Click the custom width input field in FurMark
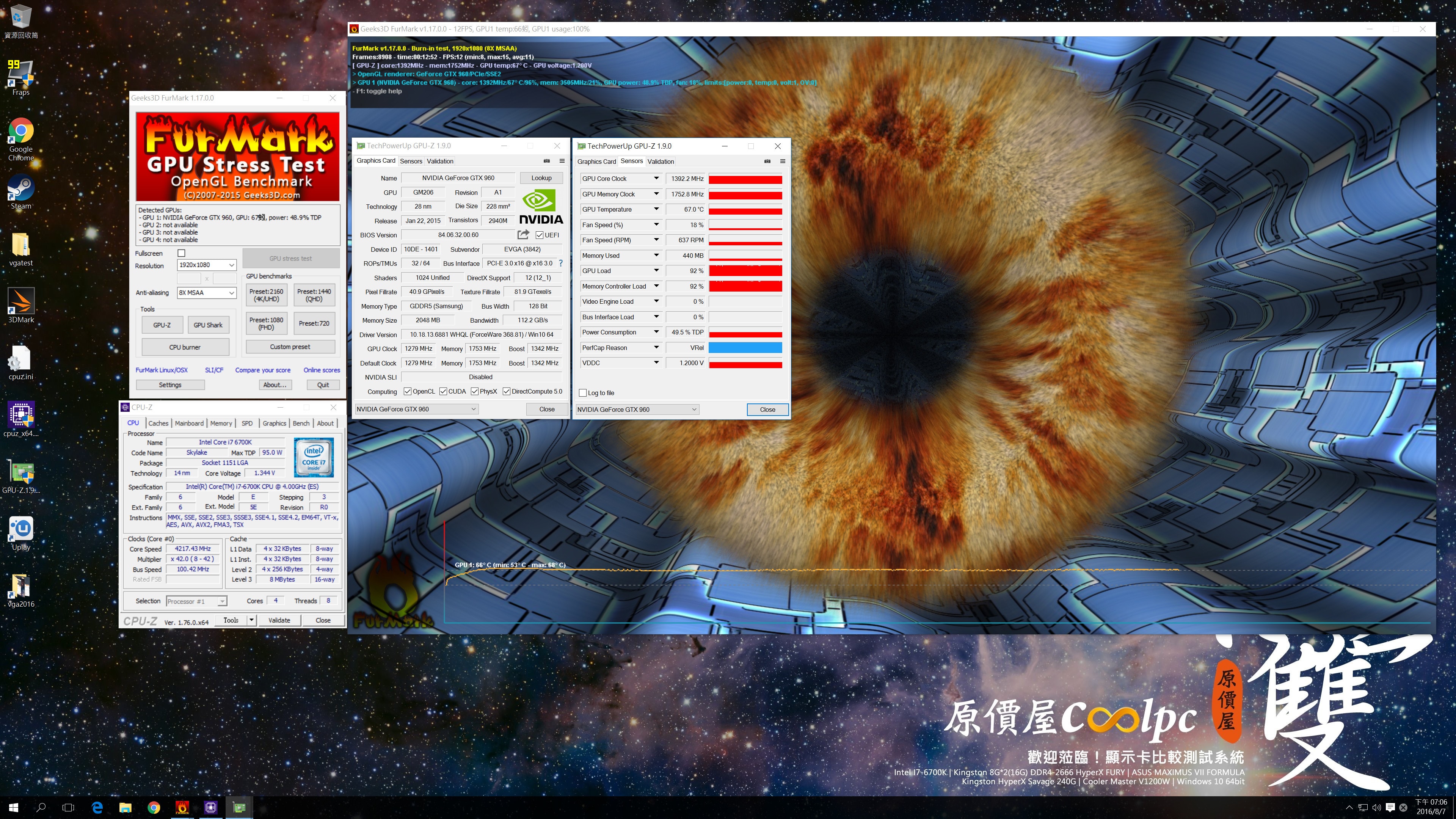The width and height of the screenshot is (1456, 819). 189,279
